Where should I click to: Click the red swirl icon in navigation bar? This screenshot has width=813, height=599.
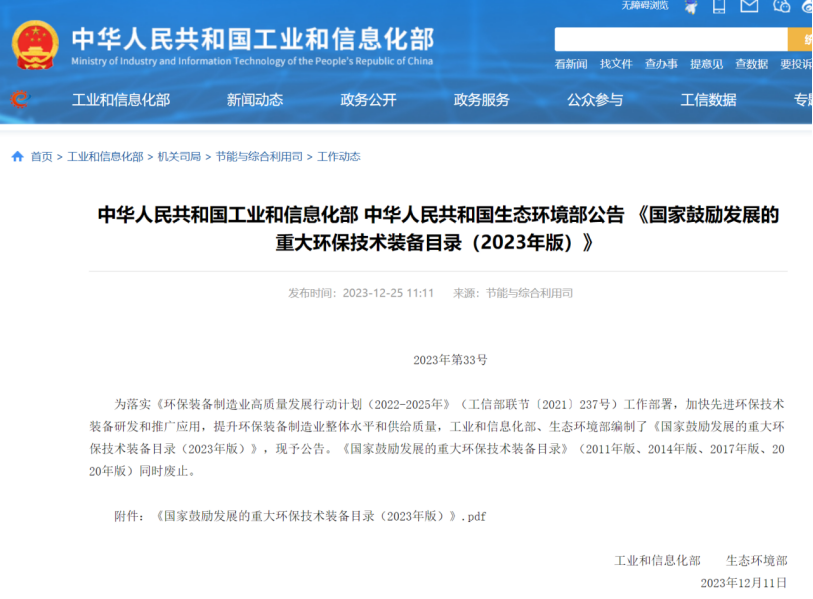tap(19, 99)
